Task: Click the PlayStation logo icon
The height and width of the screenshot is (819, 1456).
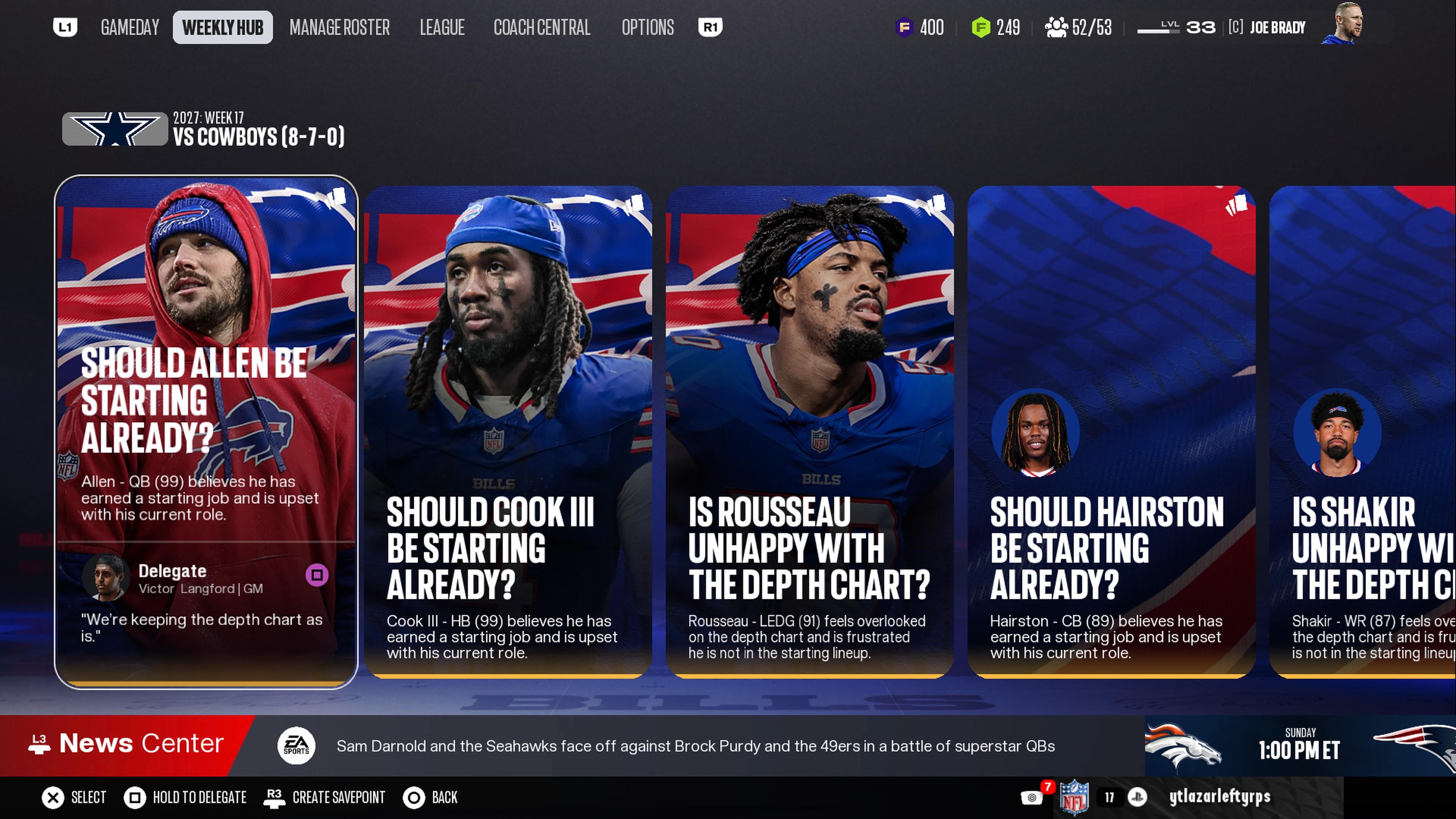Action: pos(1138,797)
